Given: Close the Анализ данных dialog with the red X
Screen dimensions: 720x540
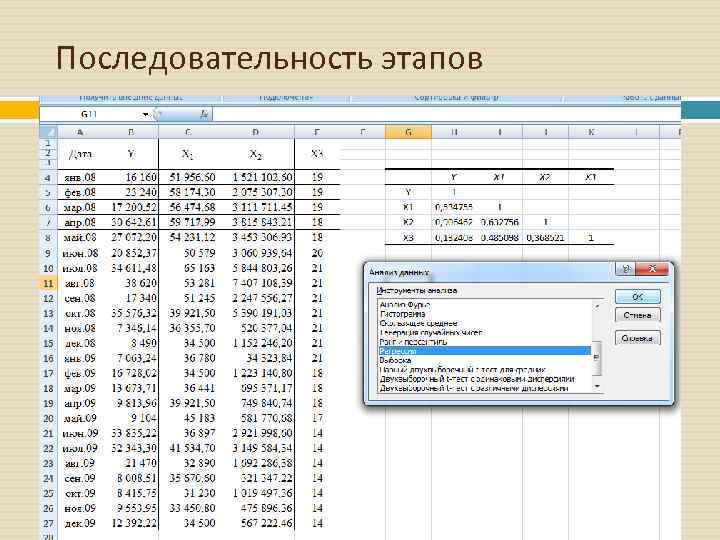Looking at the screenshot, I should coord(652,269).
